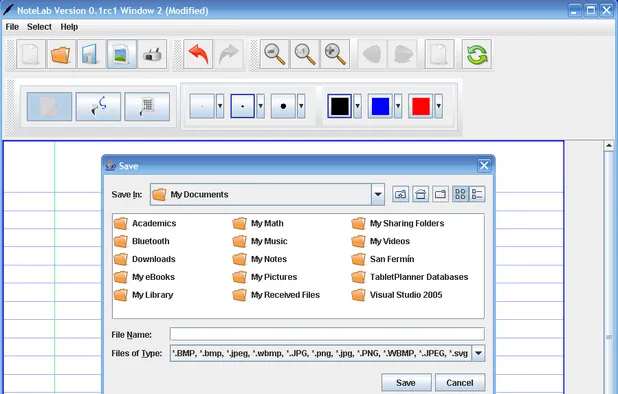Choose the fine pen size

[202, 106]
